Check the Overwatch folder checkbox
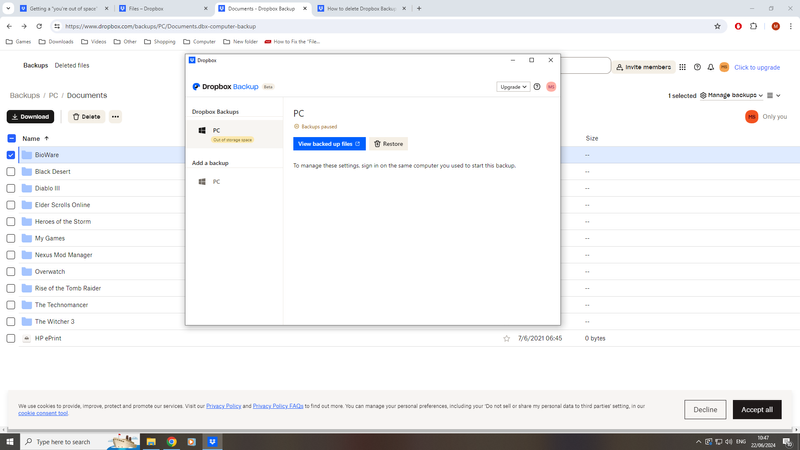800x450 pixels. (11, 272)
